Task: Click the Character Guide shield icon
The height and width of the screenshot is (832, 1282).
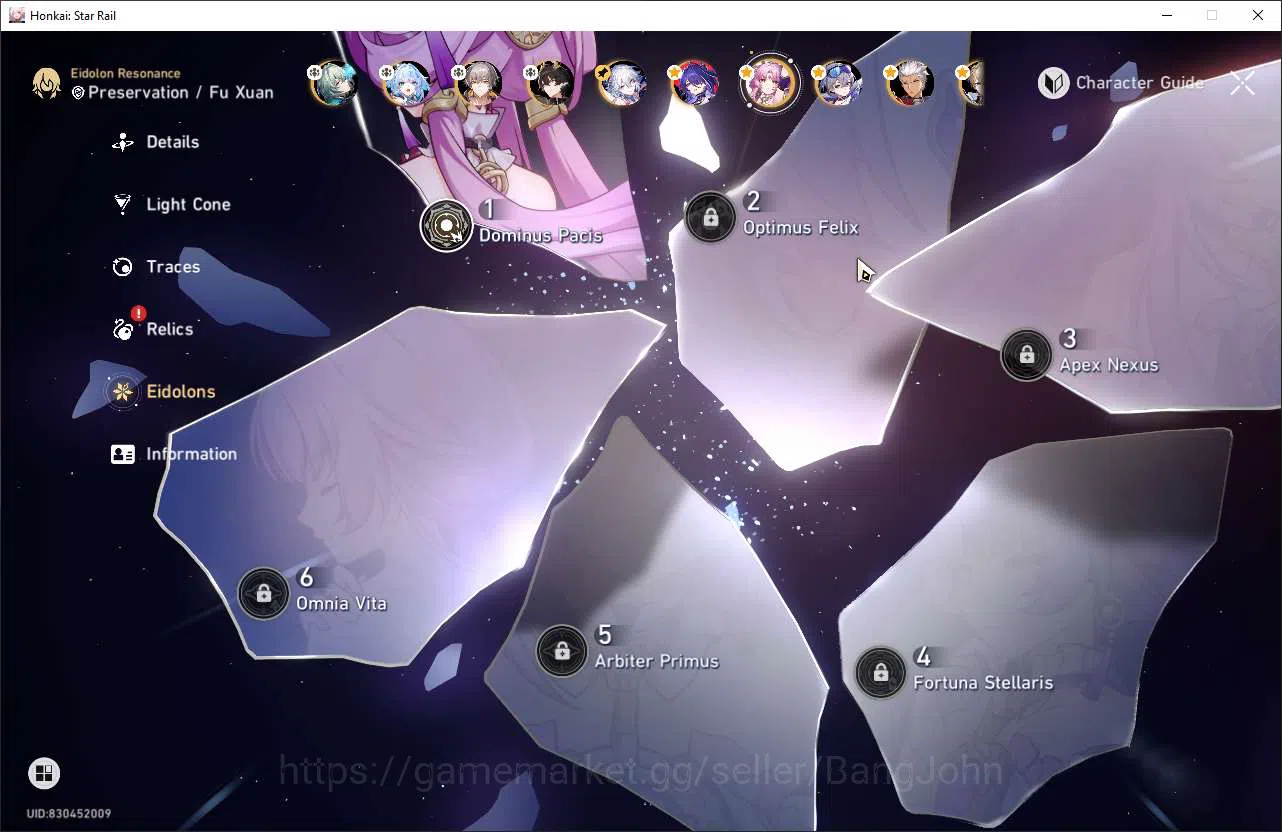Action: coord(1053,83)
